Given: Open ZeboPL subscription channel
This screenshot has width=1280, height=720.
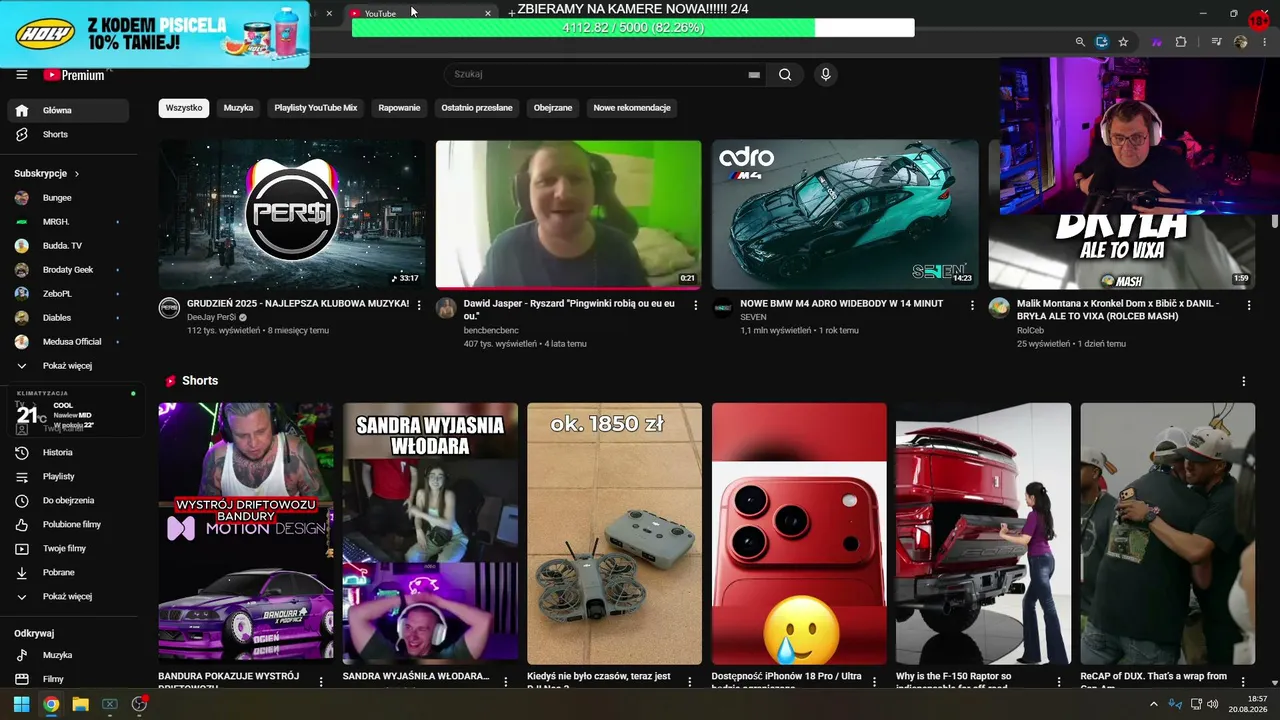Looking at the screenshot, I should pyautogui.click(x=68, y=294).
